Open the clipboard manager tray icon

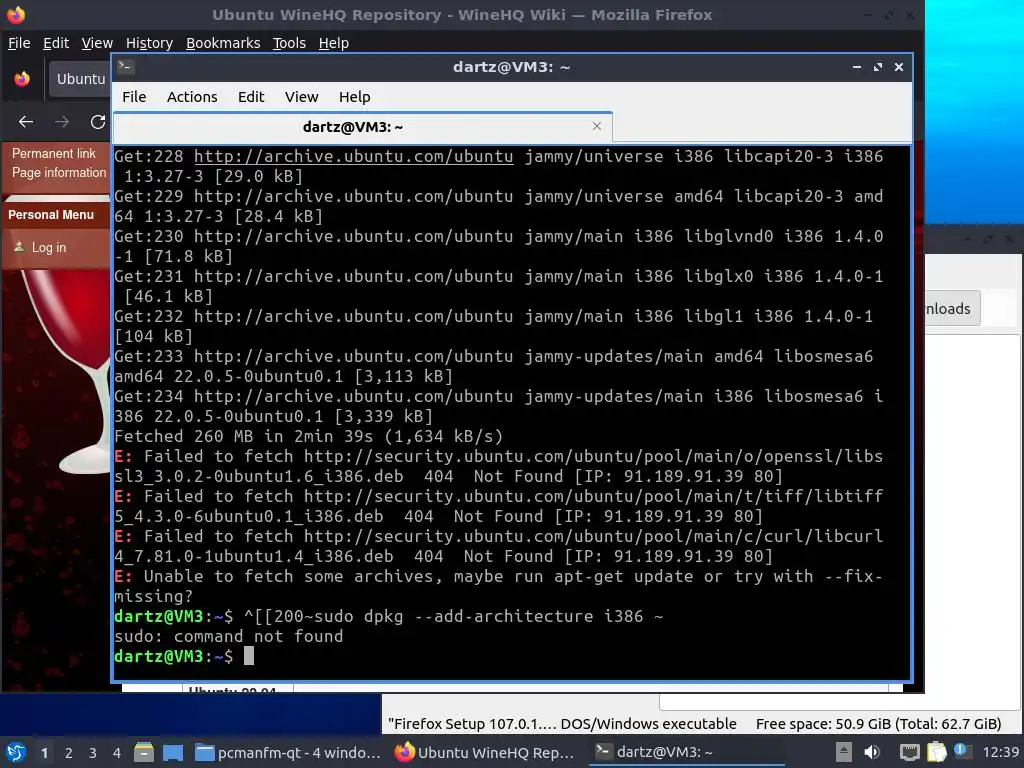[936, 752]
